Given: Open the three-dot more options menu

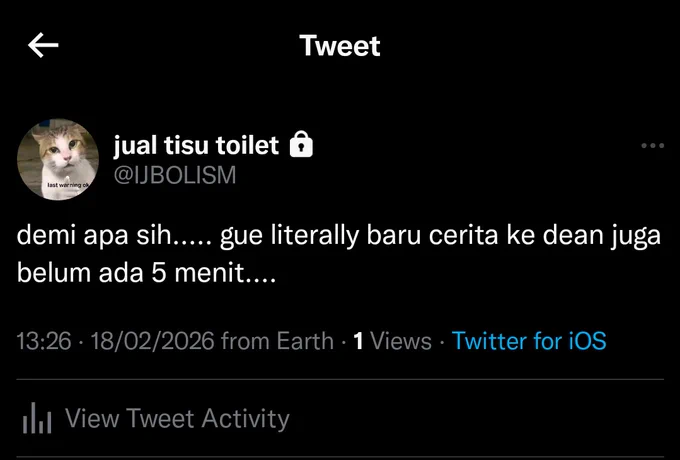Looking at the screenshot, I should point(653,146).
